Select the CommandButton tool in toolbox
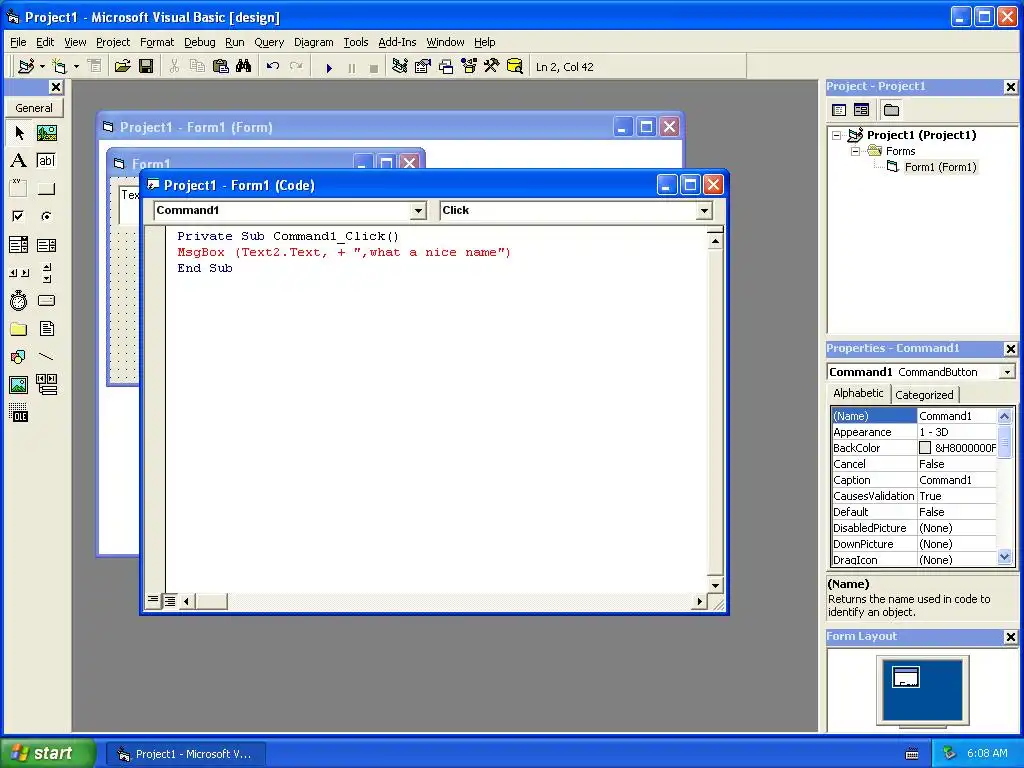The width and height of the screenshot is (1024, 768). 46,189
